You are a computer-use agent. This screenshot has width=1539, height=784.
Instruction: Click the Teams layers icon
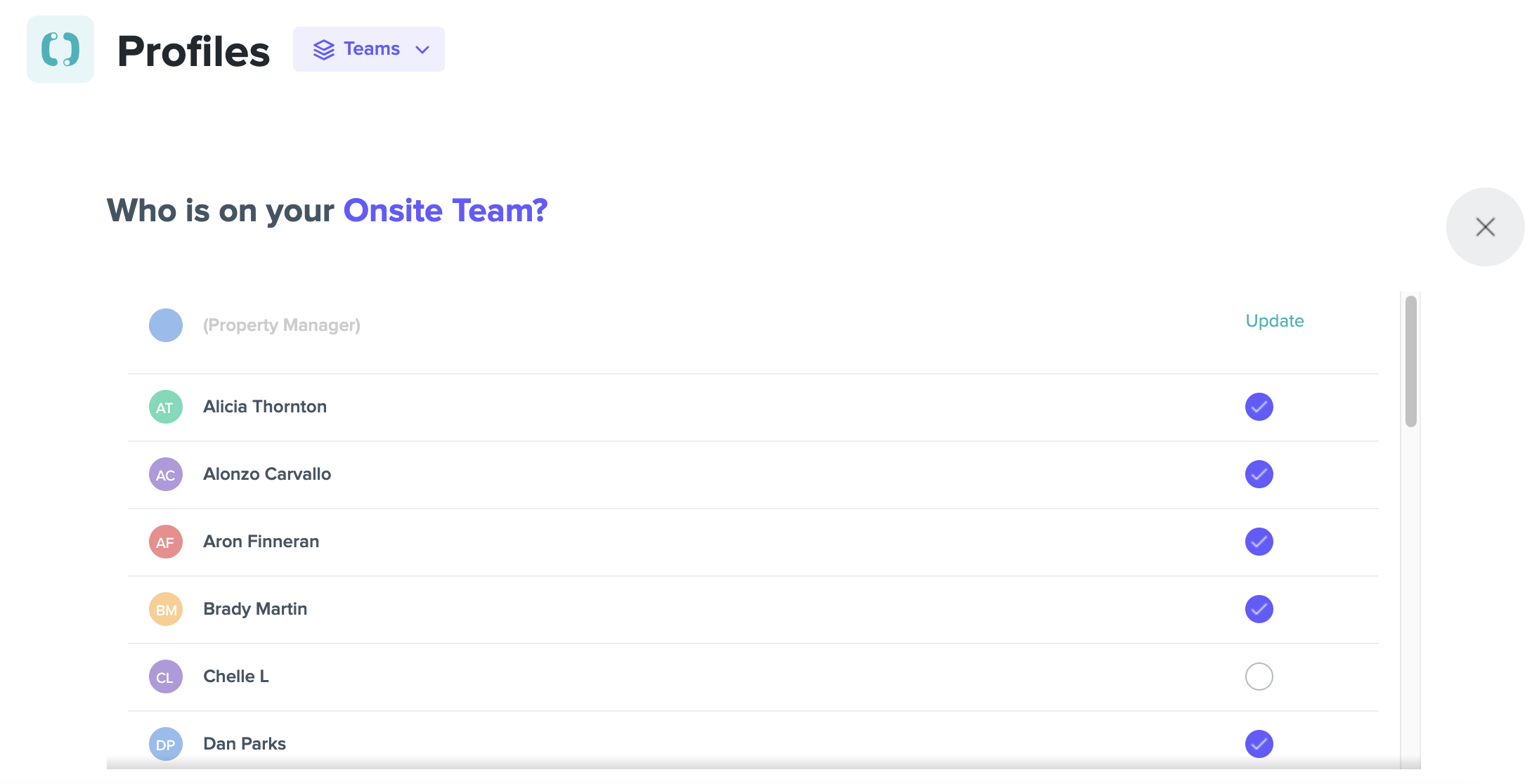[x=324, y=49]
